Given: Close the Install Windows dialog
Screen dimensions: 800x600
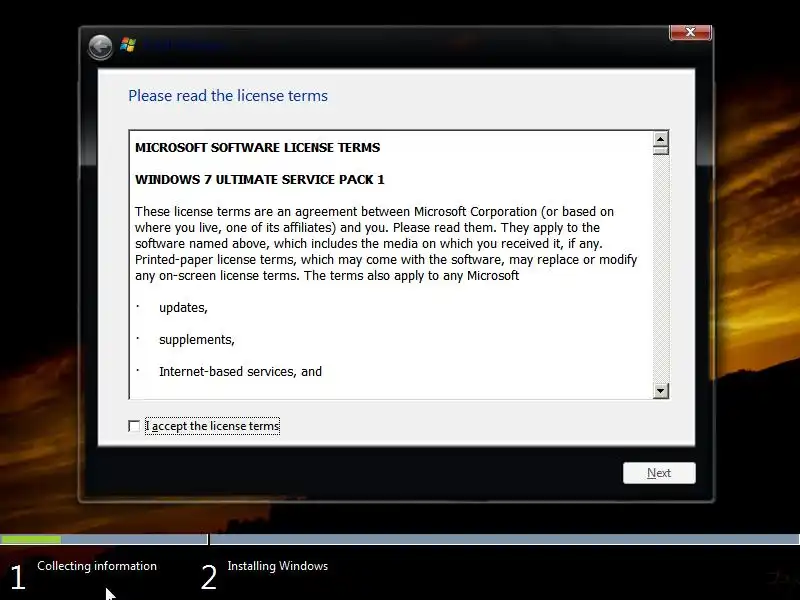Looking at the screenshot, I should click(x=690, y=32).
